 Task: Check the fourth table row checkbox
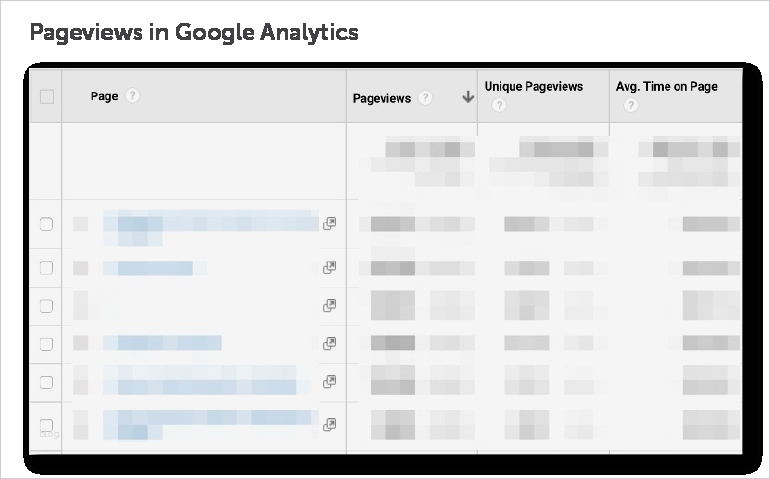coord(46,343)
